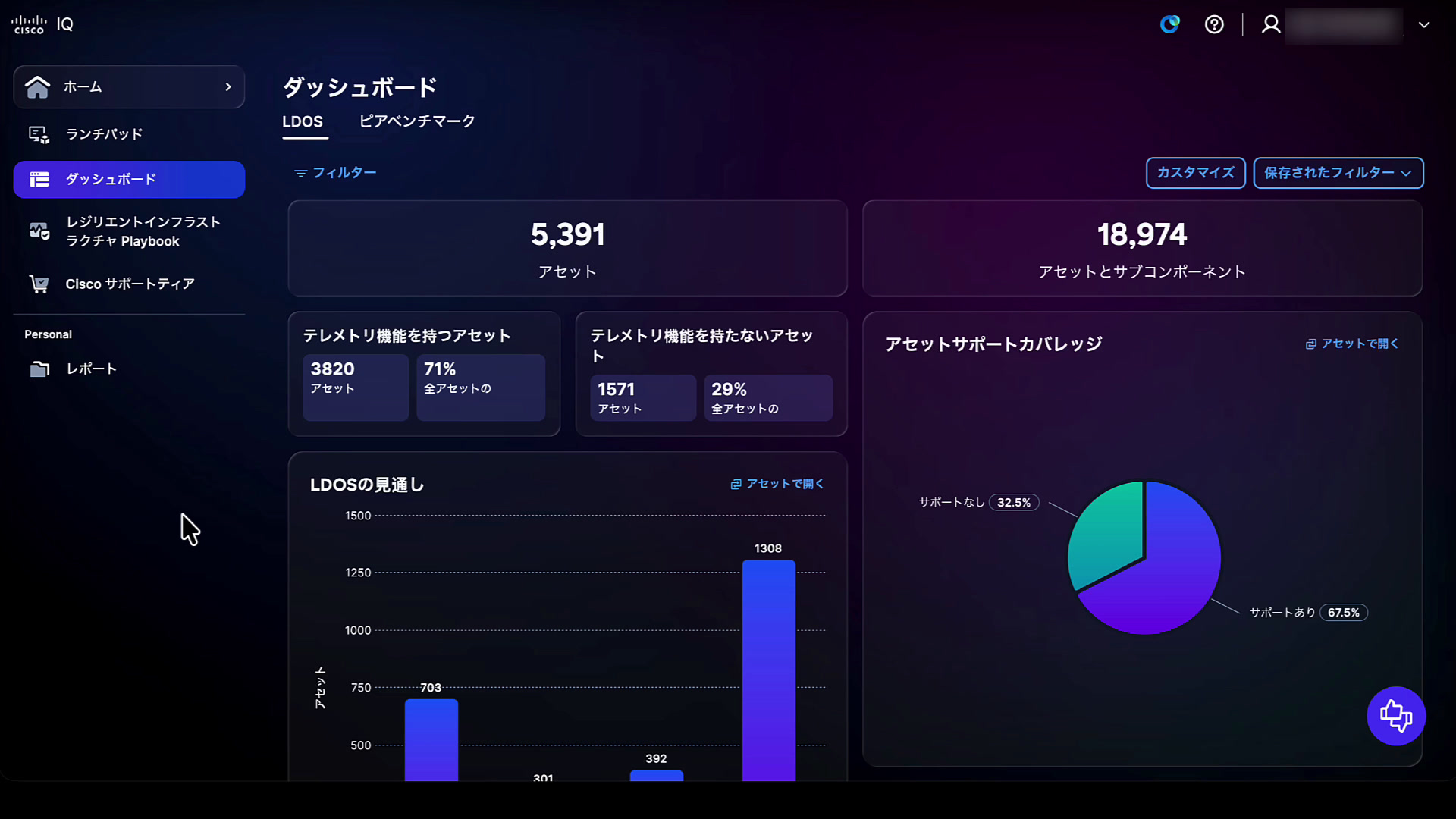Image resolution: width=1456 pixels, height=819 pixels.
Task: Click the 703 bar in LDOS chart
Action: [431, 740]
